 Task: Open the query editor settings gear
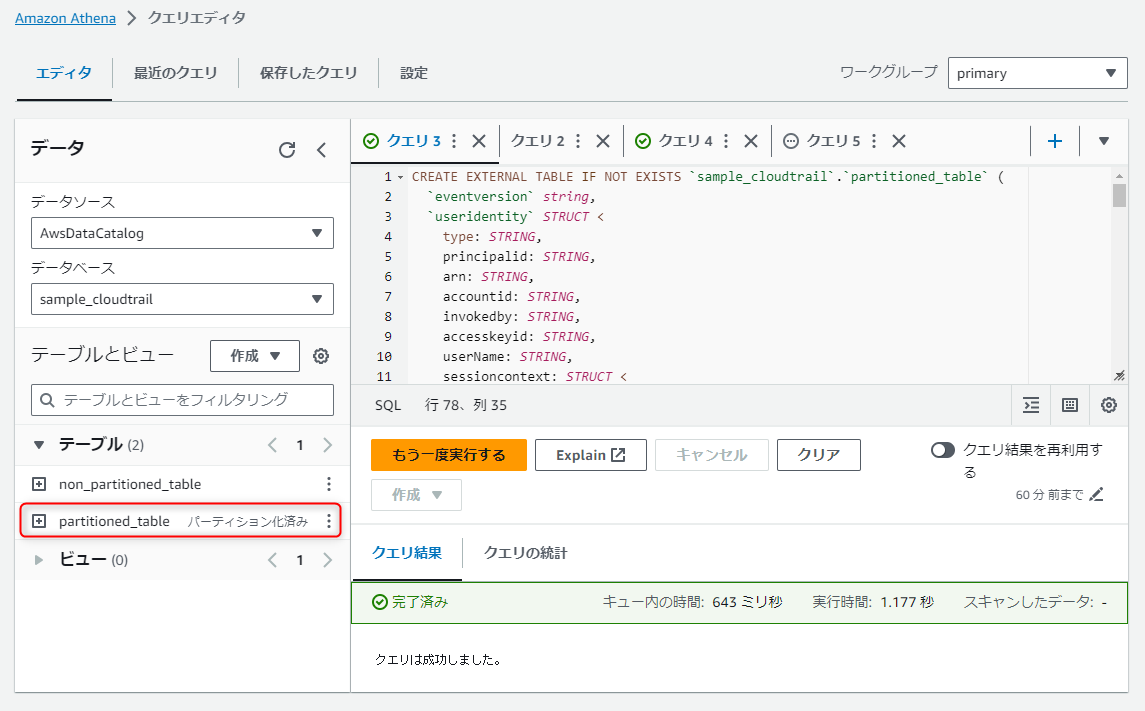(x=1108, y=405)
